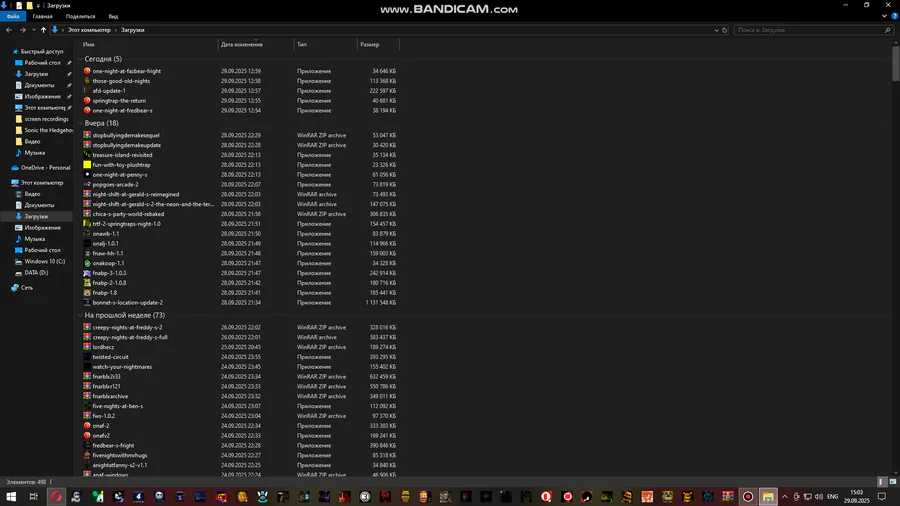The width and height of the screenshot is (900, 506).
Task: Open the Главная ribbon tab
Action: 42,17
